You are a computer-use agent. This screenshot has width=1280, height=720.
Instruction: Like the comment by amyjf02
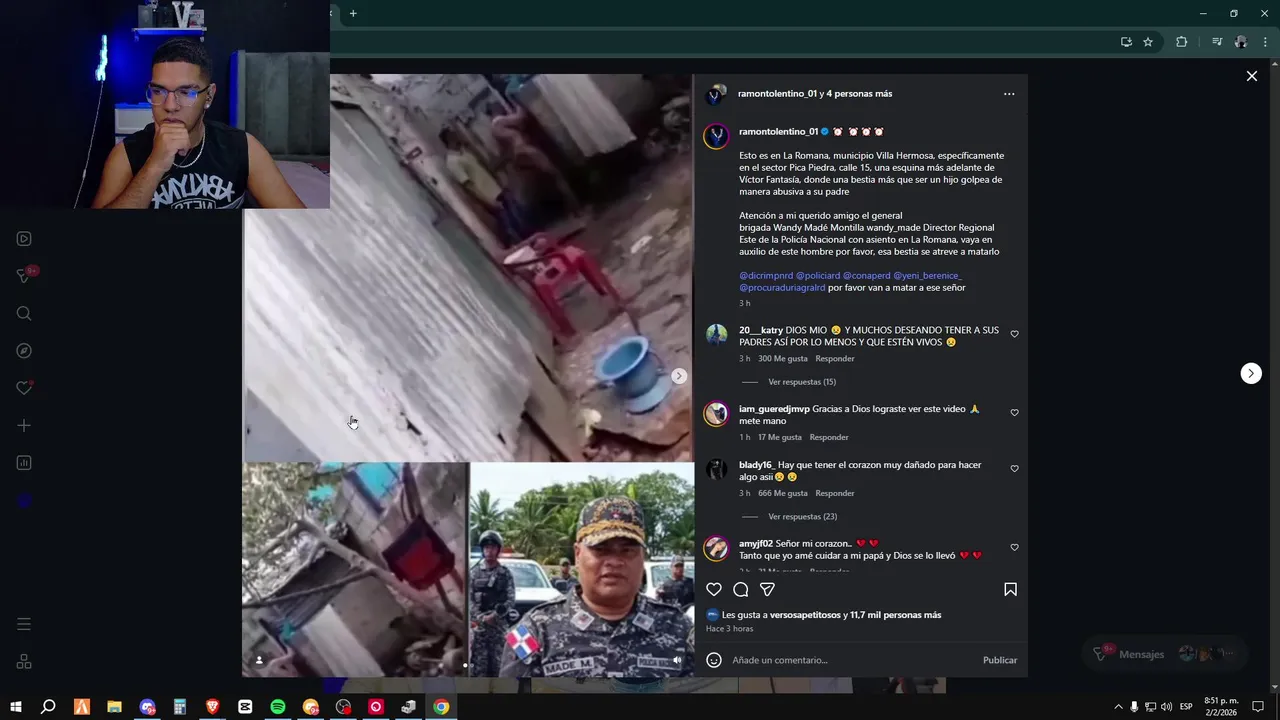[1014, 548]
